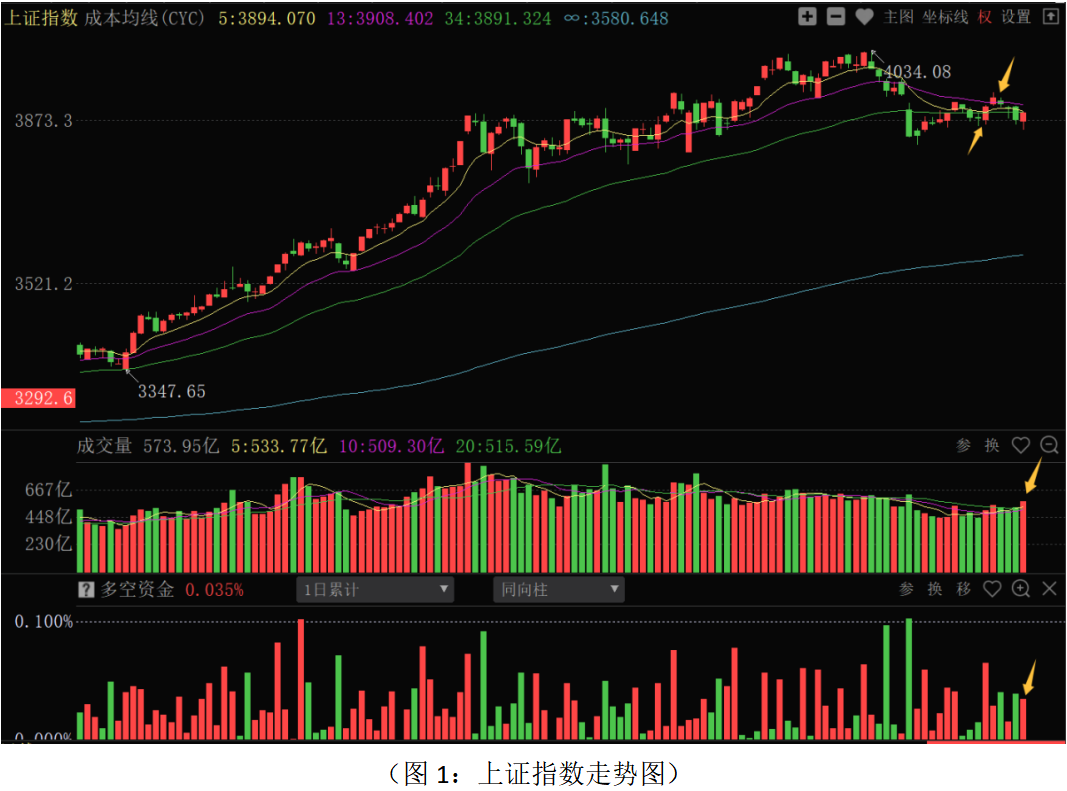Click the up-arrow icon at top right
1067x791 pixels.
coord(1050,17)
